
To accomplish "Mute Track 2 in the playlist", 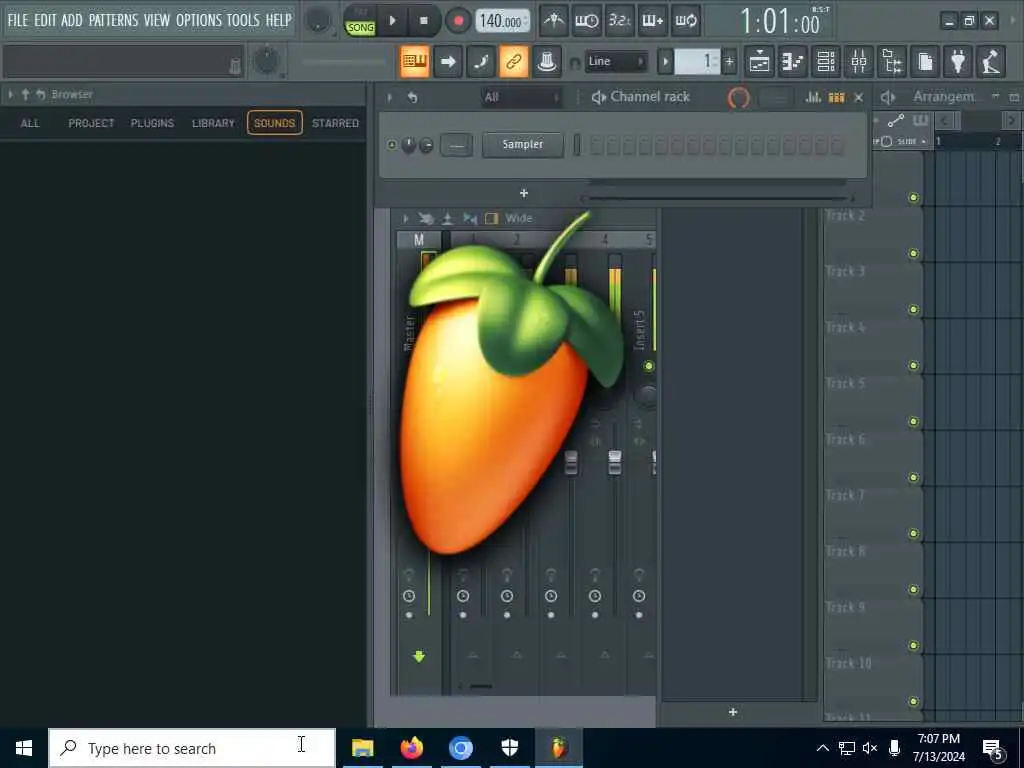I will tap(914, 253).
